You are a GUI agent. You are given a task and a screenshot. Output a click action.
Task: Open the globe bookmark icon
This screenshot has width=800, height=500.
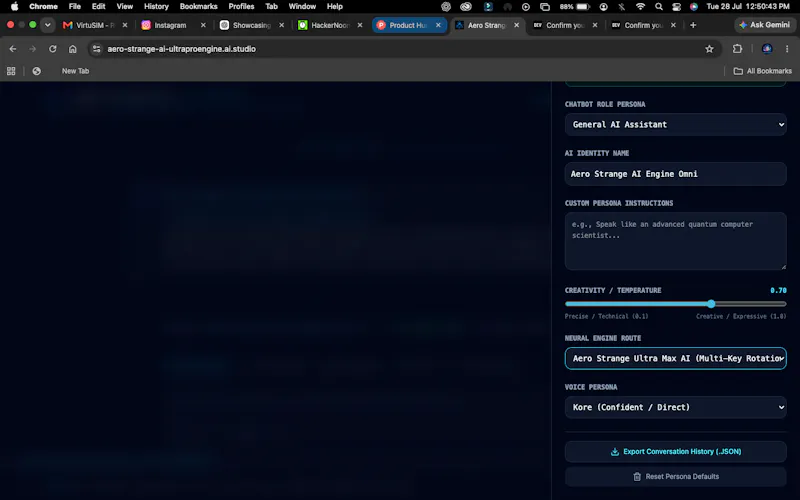[x=36, y=71]
